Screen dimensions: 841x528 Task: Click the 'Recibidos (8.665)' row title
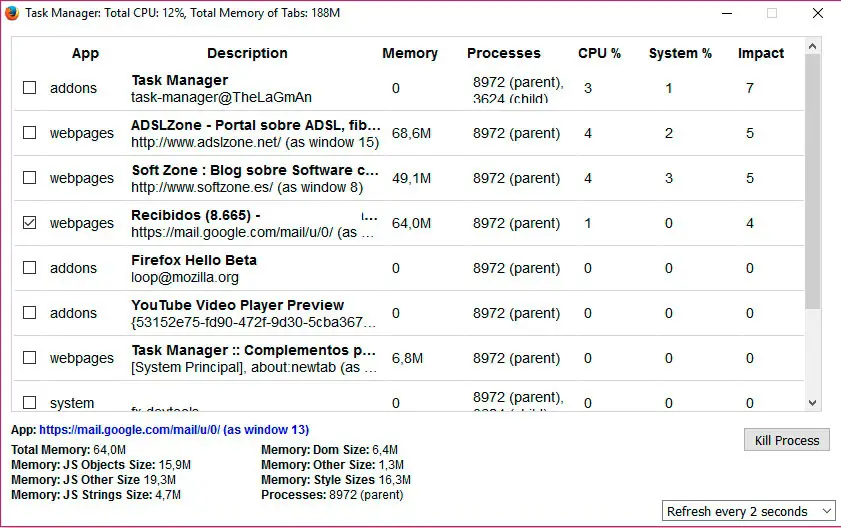click(x=196, y=215)
